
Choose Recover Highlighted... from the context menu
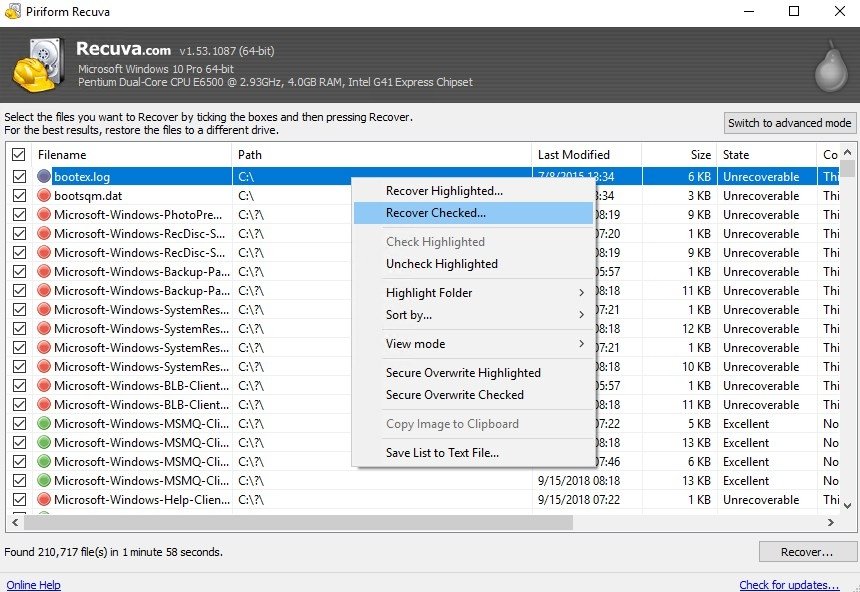[473, 191]
